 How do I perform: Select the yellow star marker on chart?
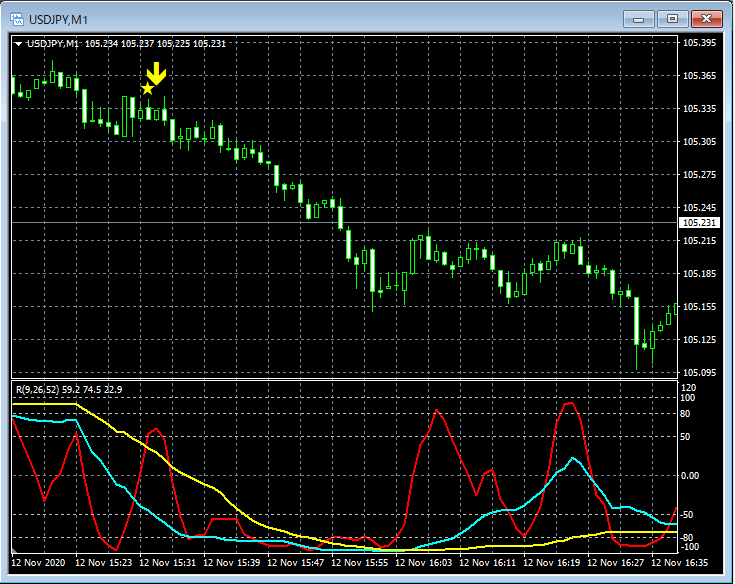tap(148, 89)
